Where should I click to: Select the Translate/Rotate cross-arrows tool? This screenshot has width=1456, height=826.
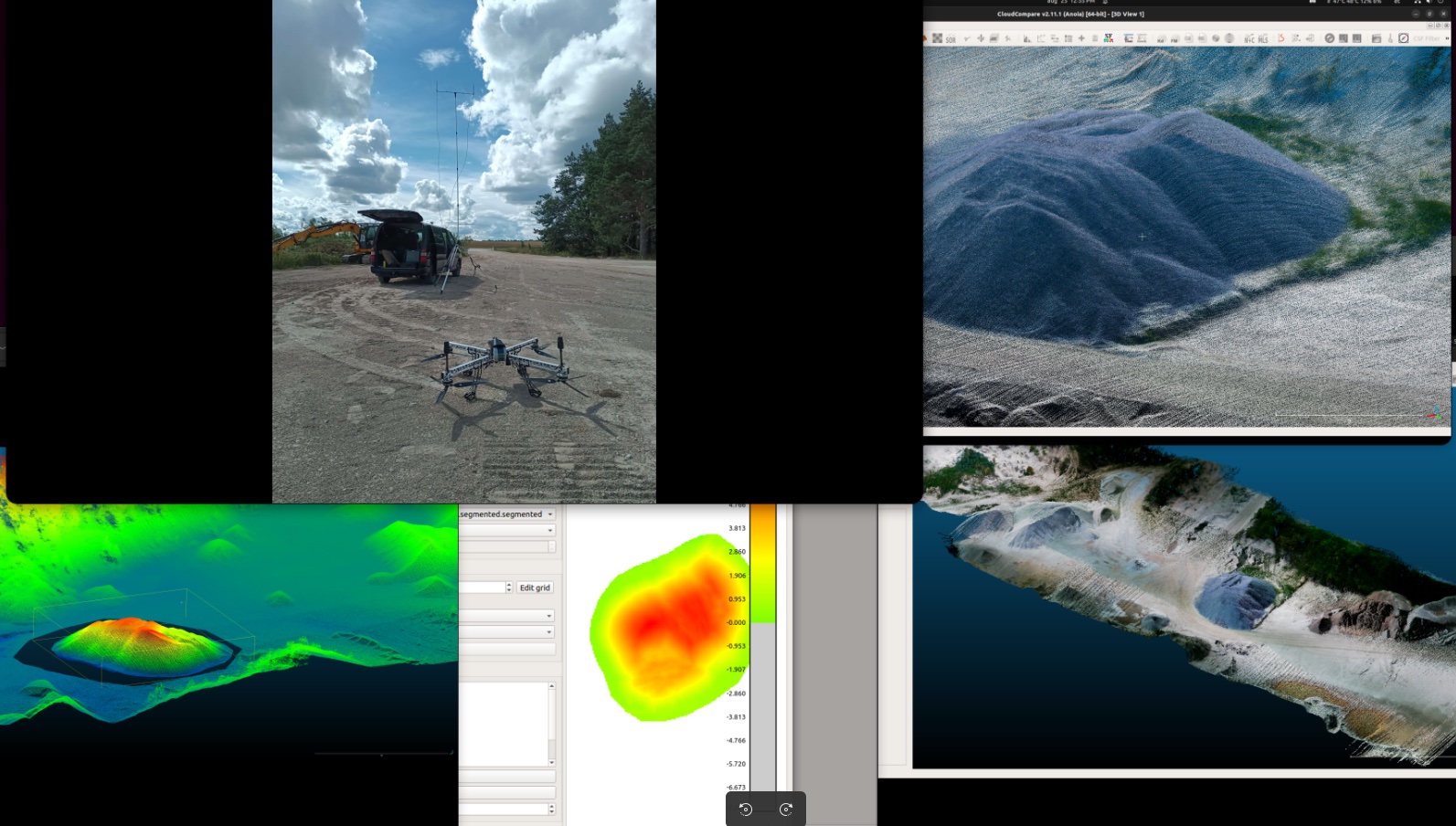[981, 38]
